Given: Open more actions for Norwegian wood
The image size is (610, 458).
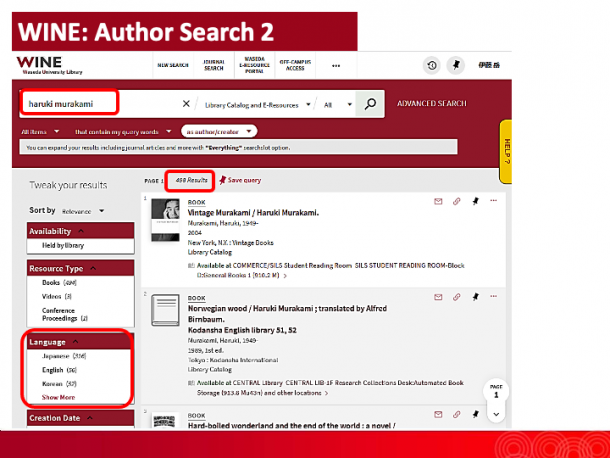Looking at the screenshot, I should click(x=493, y=297).
